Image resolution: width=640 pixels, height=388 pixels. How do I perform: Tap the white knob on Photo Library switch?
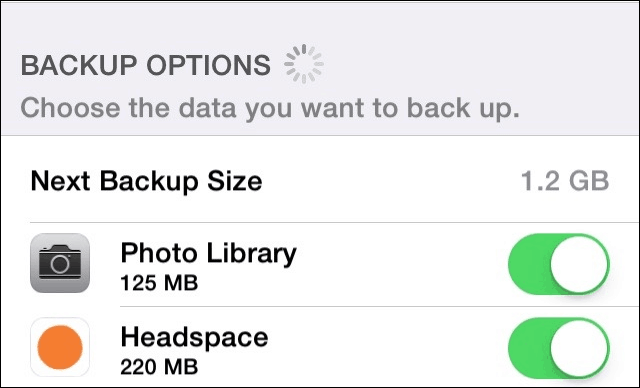(x=579, y=264)
